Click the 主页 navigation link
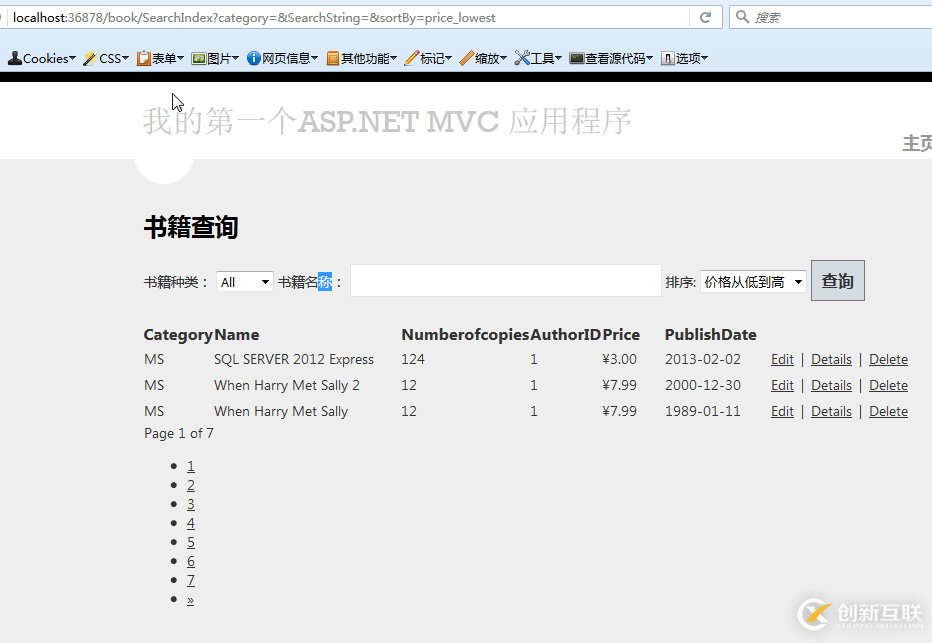Viewport: 932px width, 643px height. [x=917, y=142]
